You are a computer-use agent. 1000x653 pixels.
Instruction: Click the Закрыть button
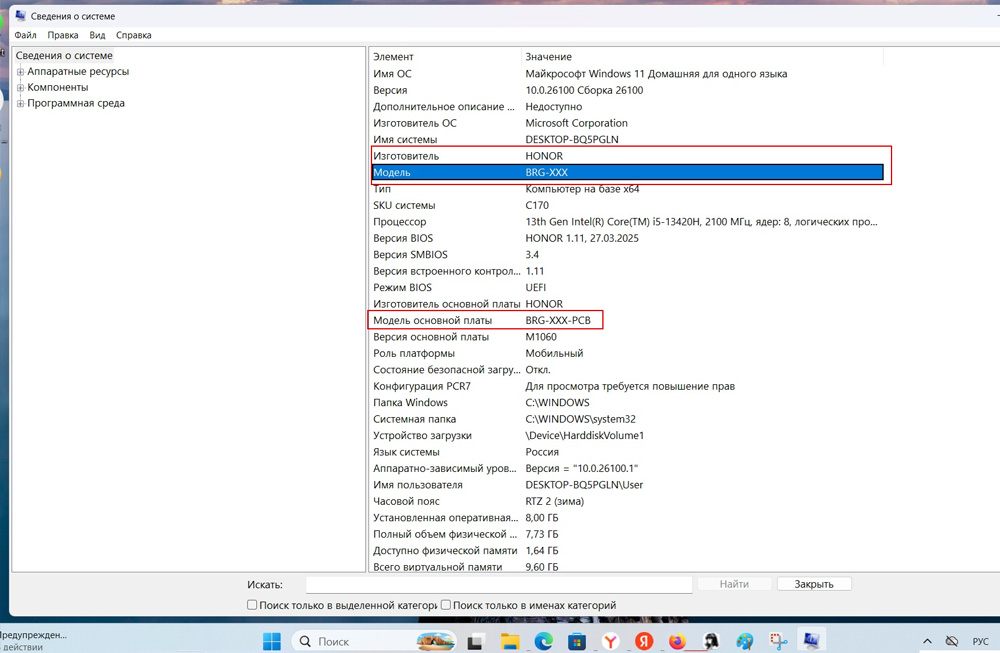(814, 584)
